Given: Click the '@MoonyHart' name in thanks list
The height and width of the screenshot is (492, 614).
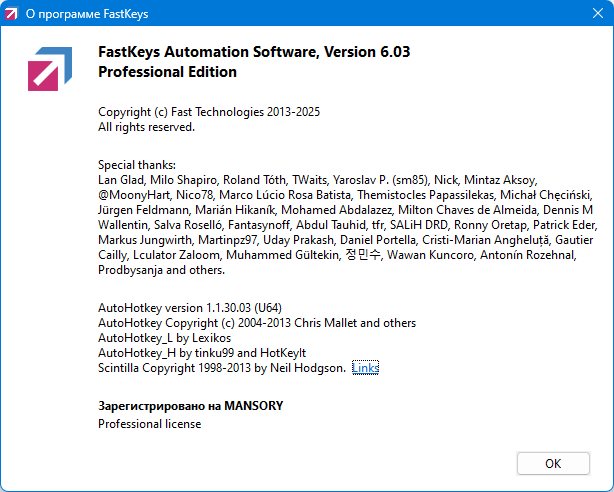Looking at the screenshot, I should 134,195.
